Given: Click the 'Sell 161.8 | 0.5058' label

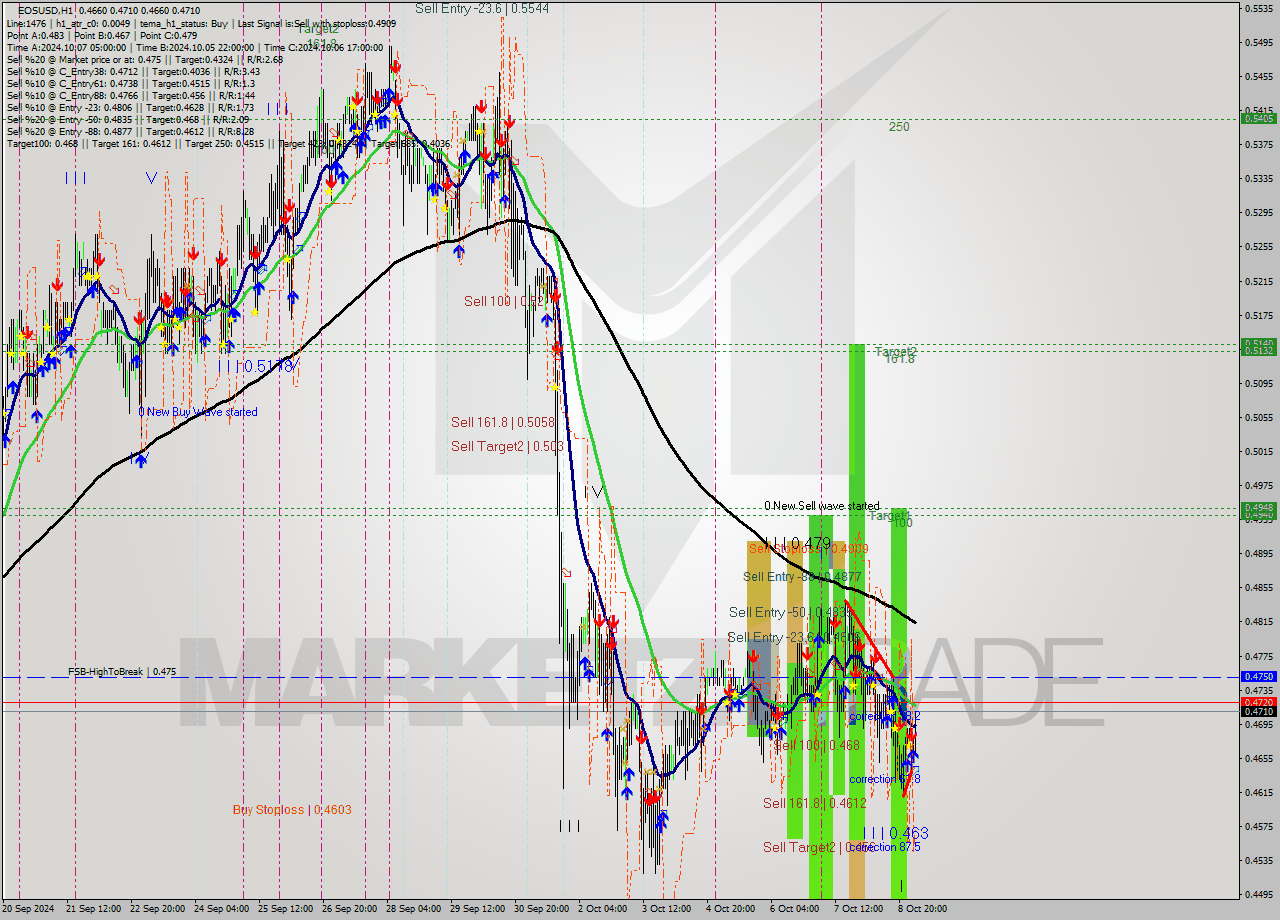Looking at the screenshot, I should click(502, 422).
